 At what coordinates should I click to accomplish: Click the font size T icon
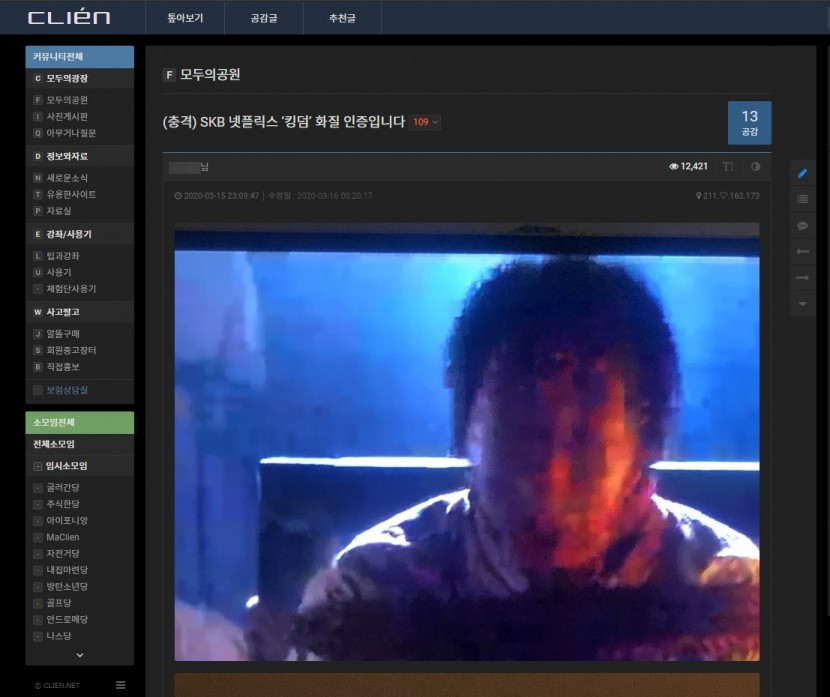click(728, 166)
